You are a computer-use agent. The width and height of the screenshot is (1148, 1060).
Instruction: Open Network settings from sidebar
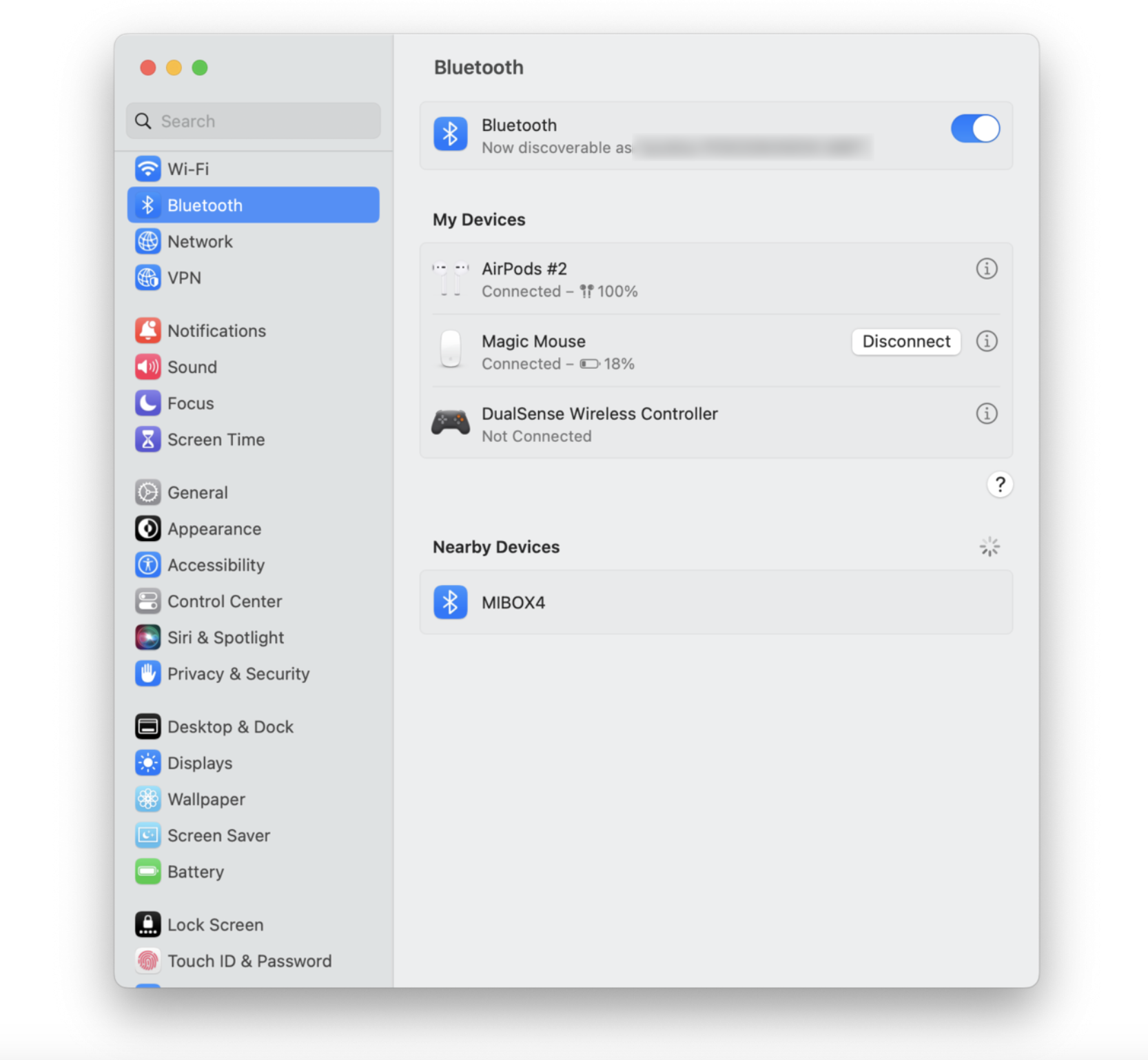coord(148,241)
